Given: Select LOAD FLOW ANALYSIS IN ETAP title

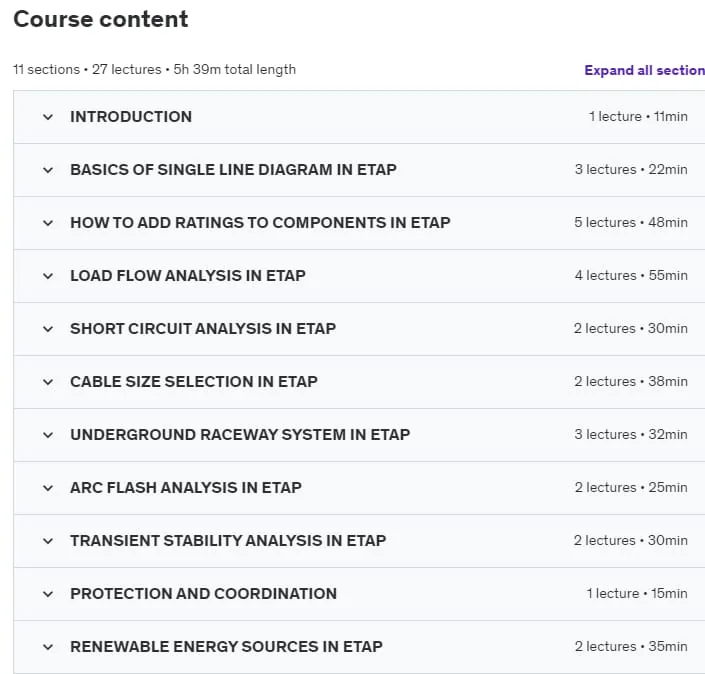Looking at the screenshot, I should pos(188,276).
